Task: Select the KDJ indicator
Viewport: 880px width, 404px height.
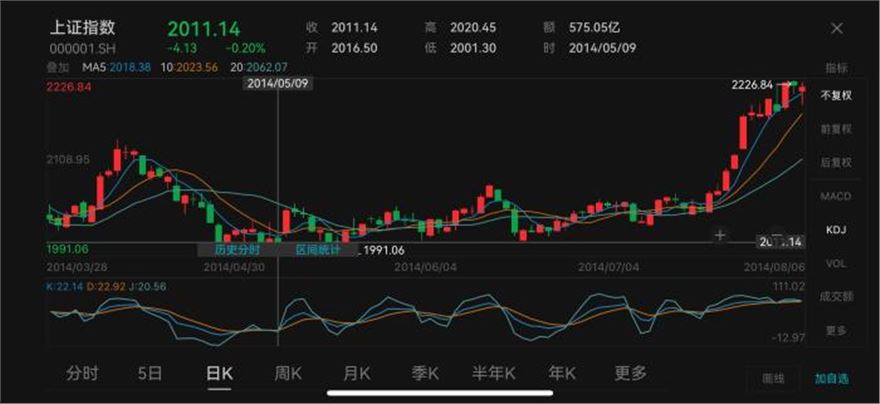Action: (x=835, y=230)
